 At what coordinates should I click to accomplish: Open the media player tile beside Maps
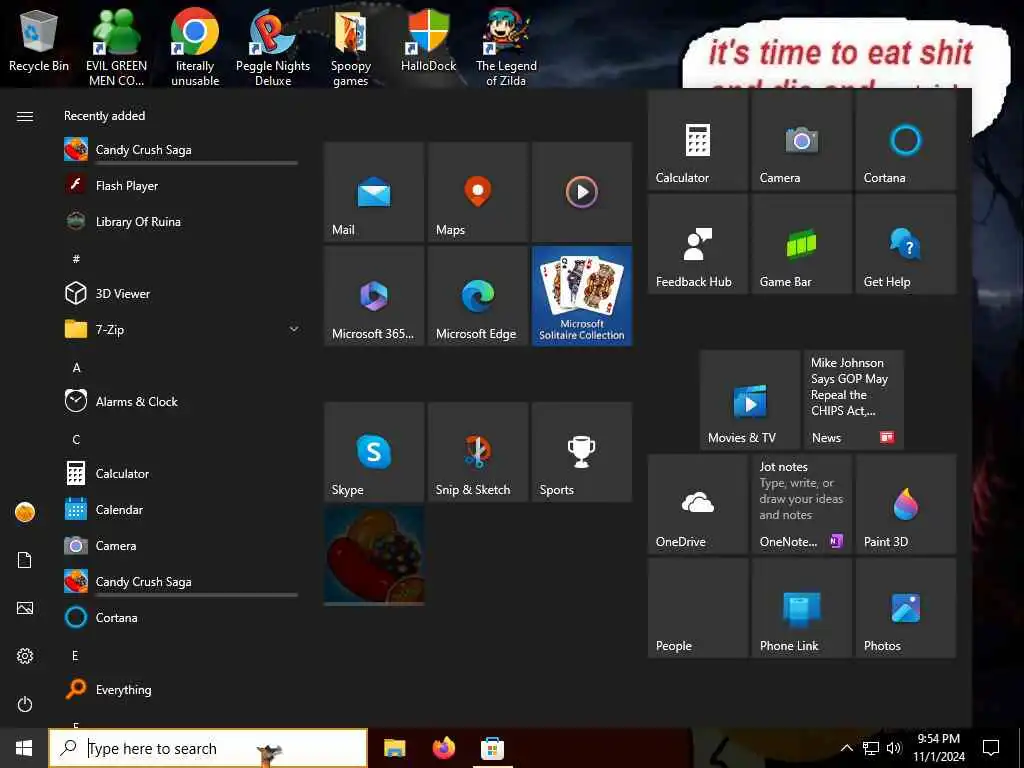click(582, 192)
